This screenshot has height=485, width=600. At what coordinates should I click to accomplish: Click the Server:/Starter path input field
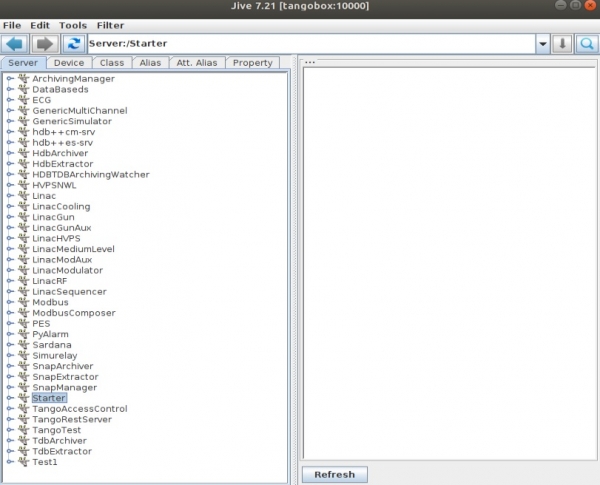pos(310,44)
